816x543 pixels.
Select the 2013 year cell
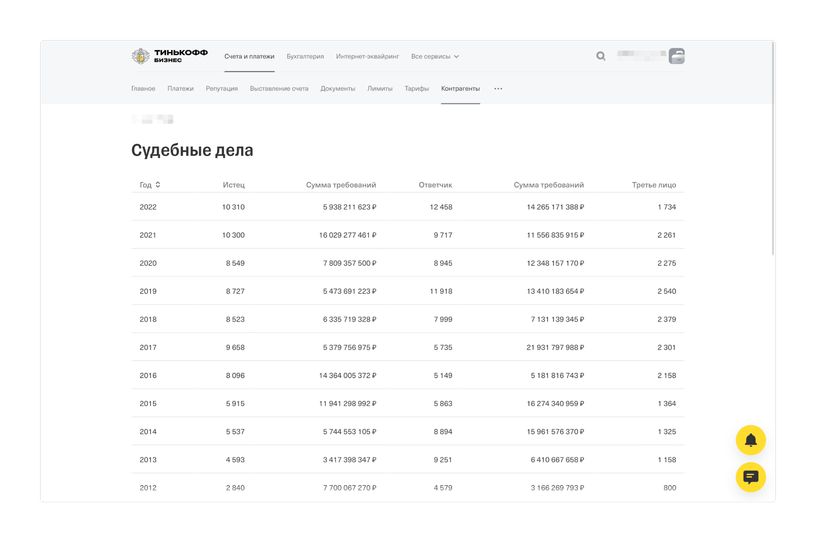pos(148,460)
